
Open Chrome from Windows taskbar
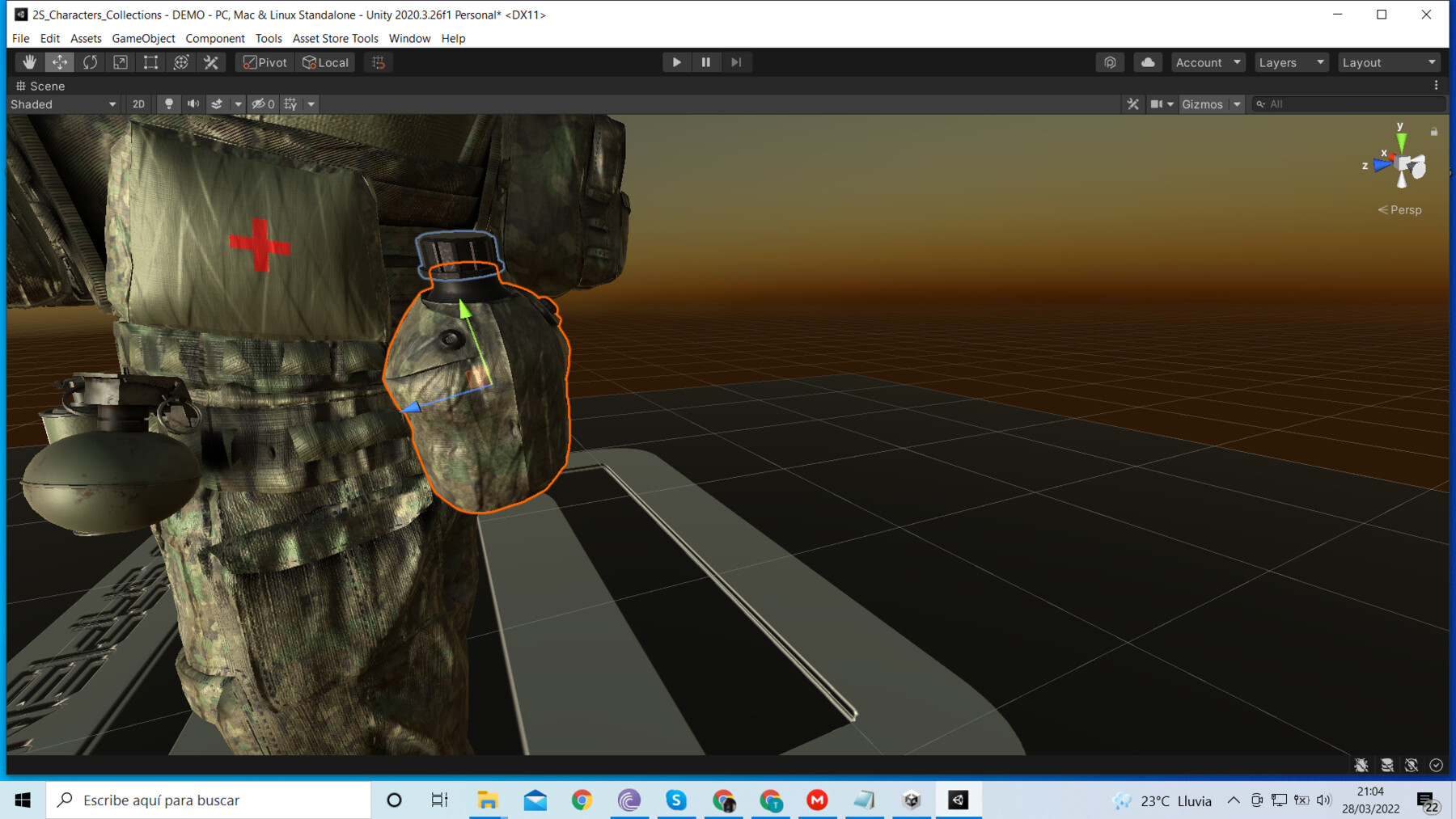click(582, 800)
